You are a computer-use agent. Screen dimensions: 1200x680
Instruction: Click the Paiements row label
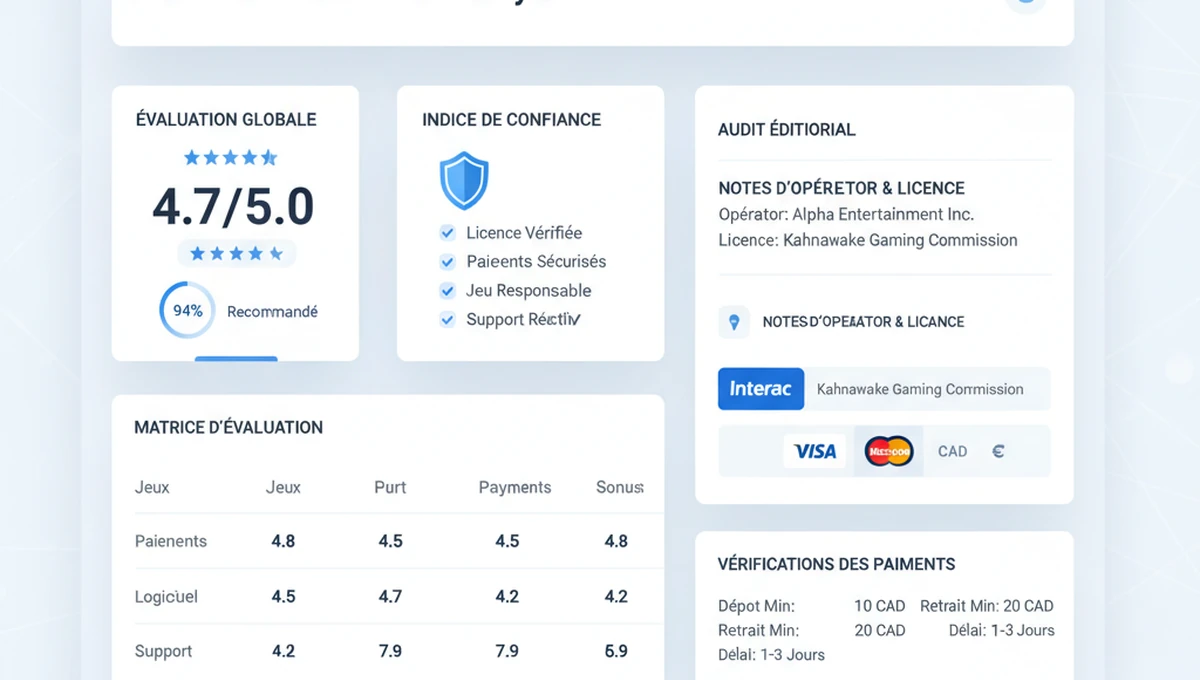click(x=171, y=541)
